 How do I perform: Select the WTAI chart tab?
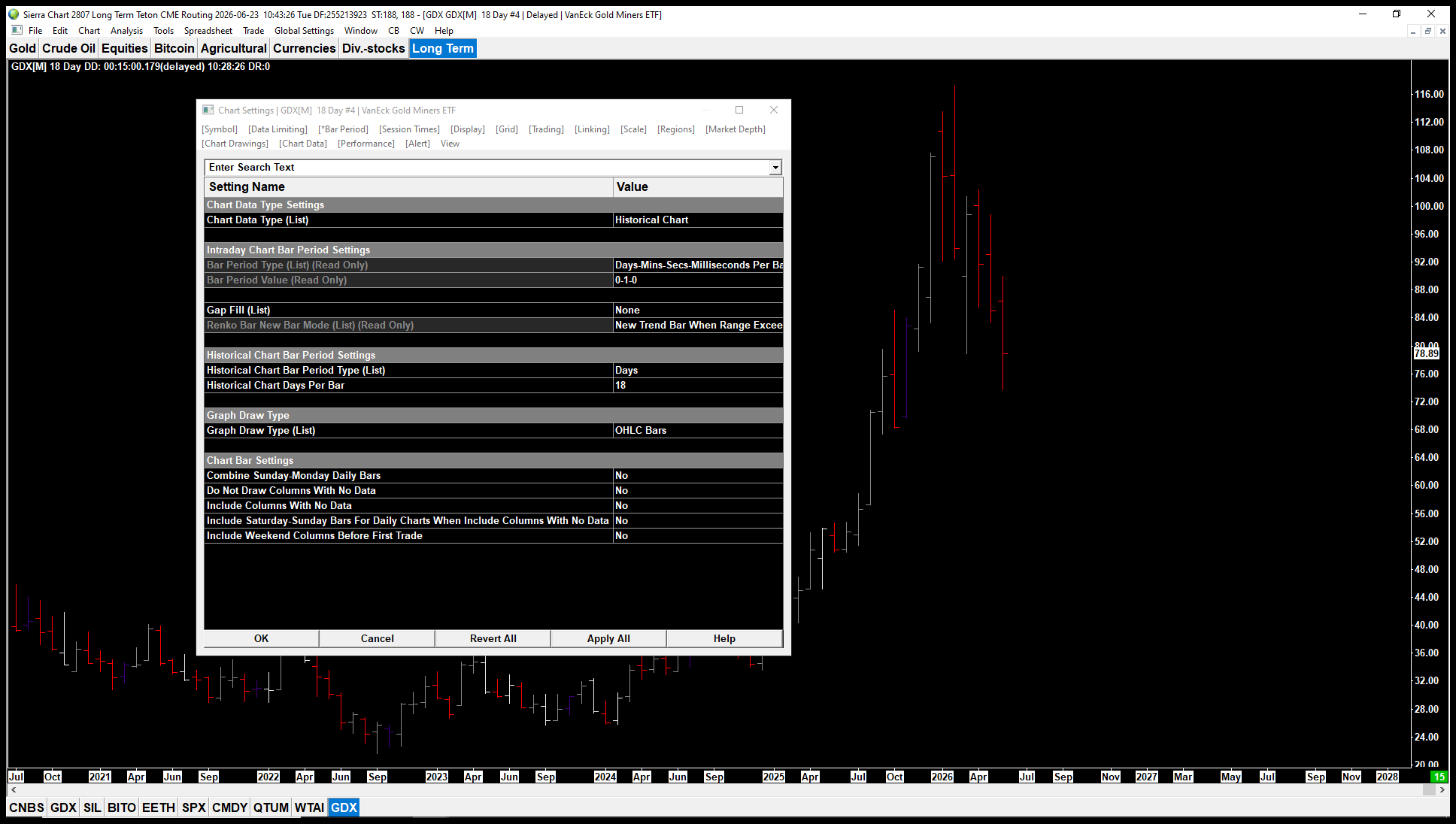309,807
